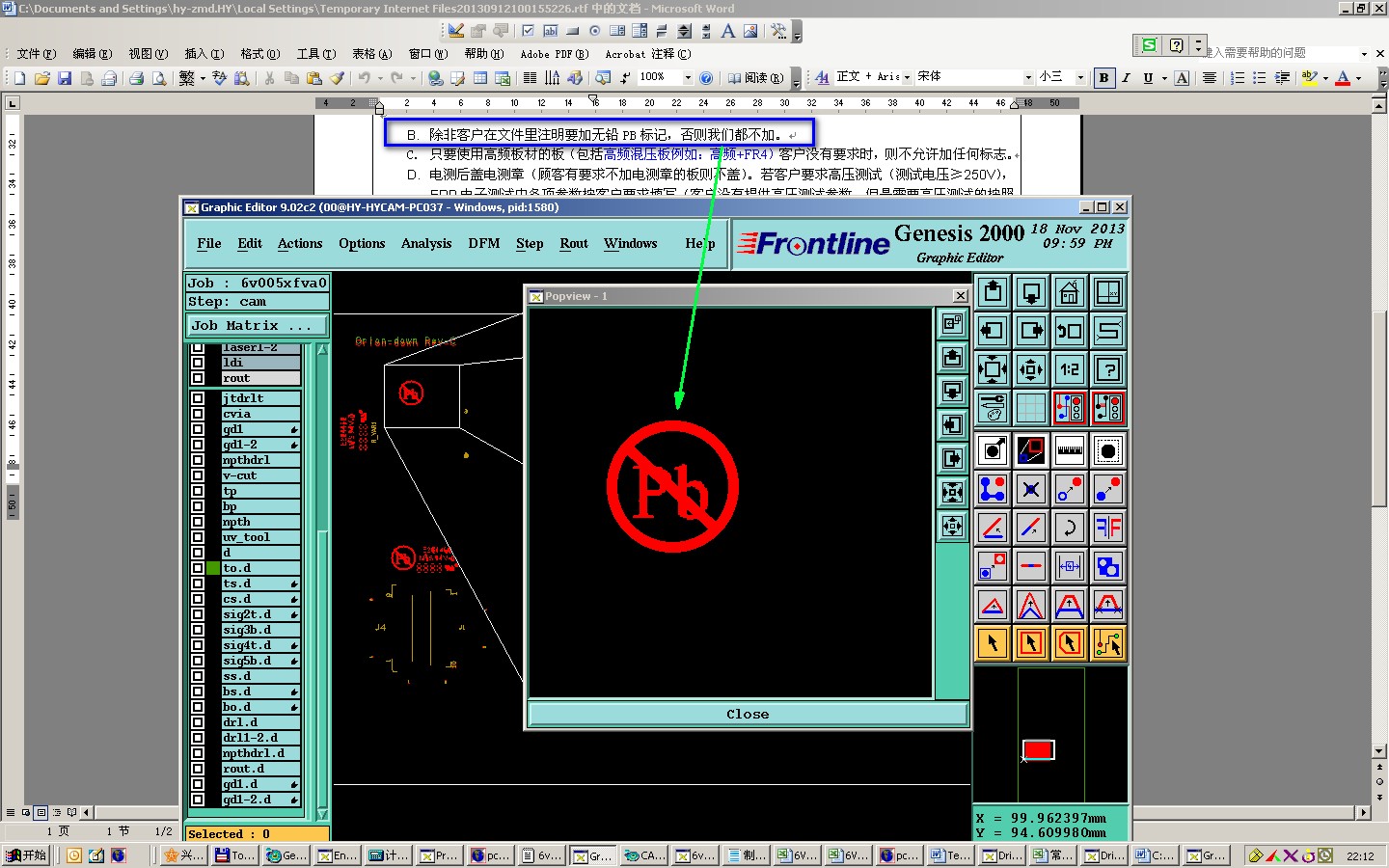Toggle the checkbox of layer cvia

198,414
